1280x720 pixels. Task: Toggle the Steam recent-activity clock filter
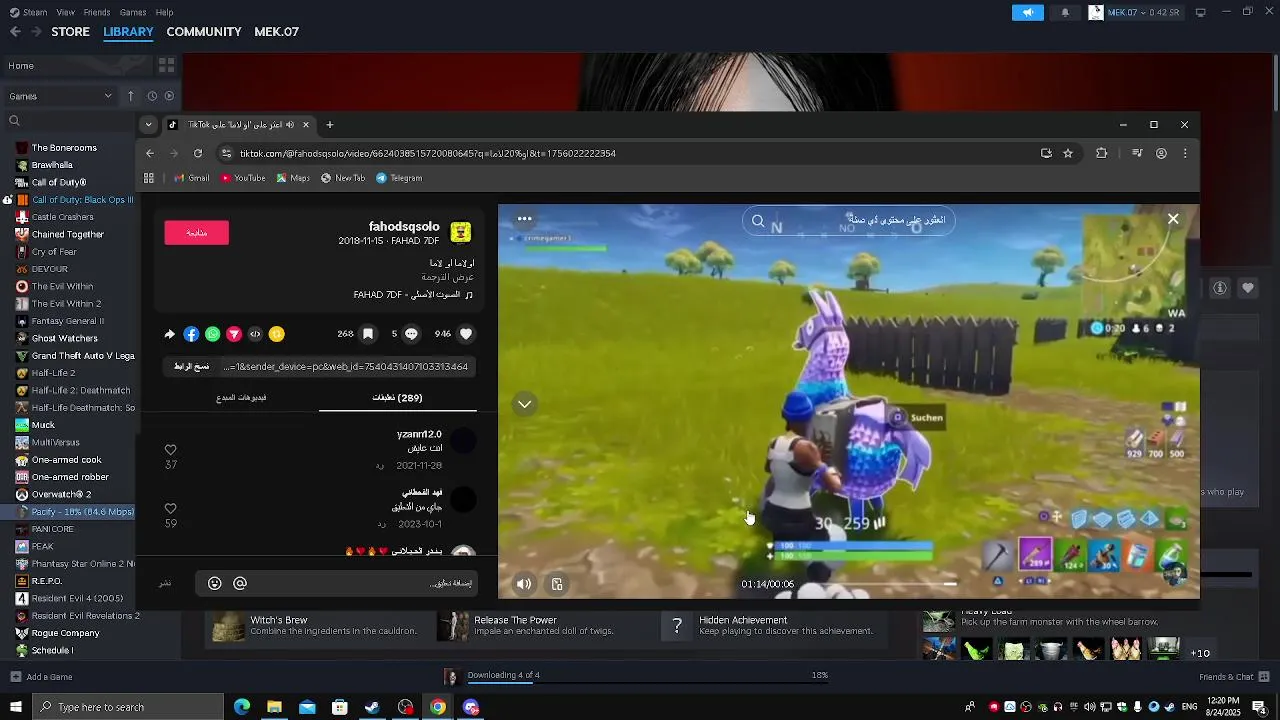[x=152, y=96]
